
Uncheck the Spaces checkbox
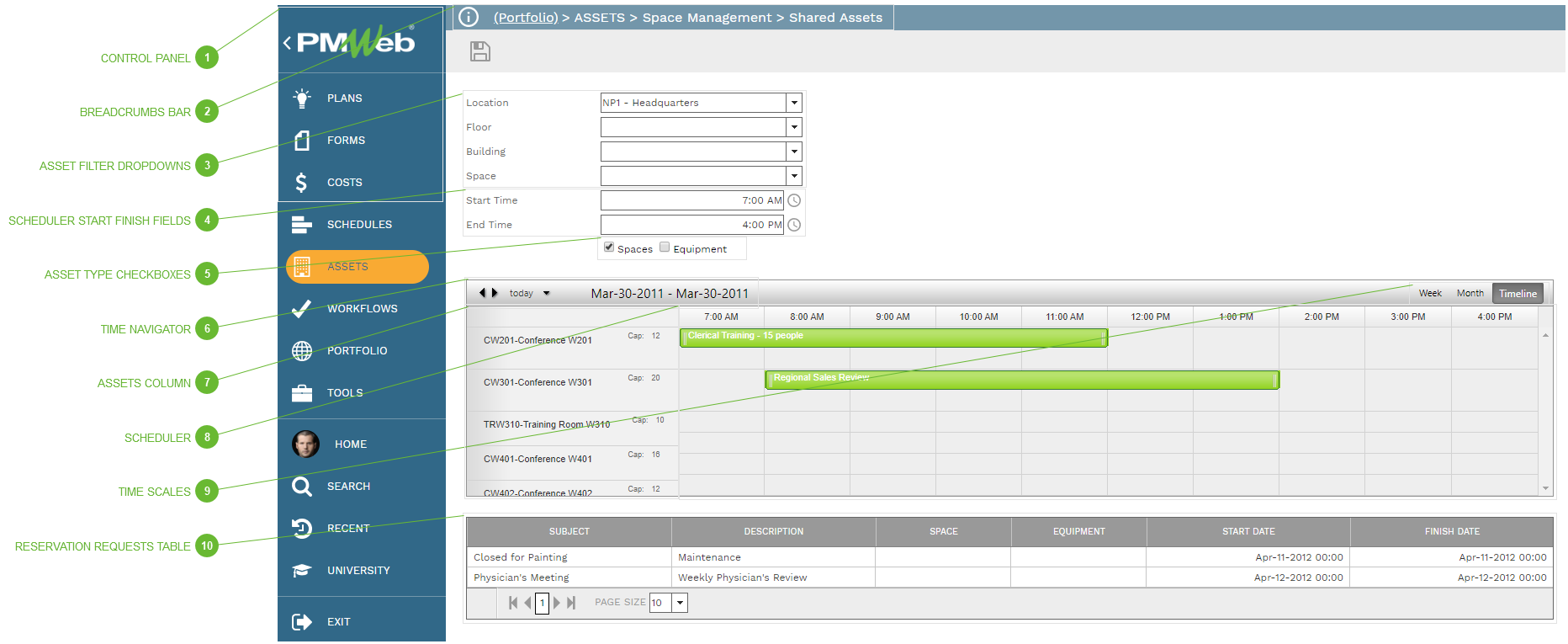tap(609, 247)
